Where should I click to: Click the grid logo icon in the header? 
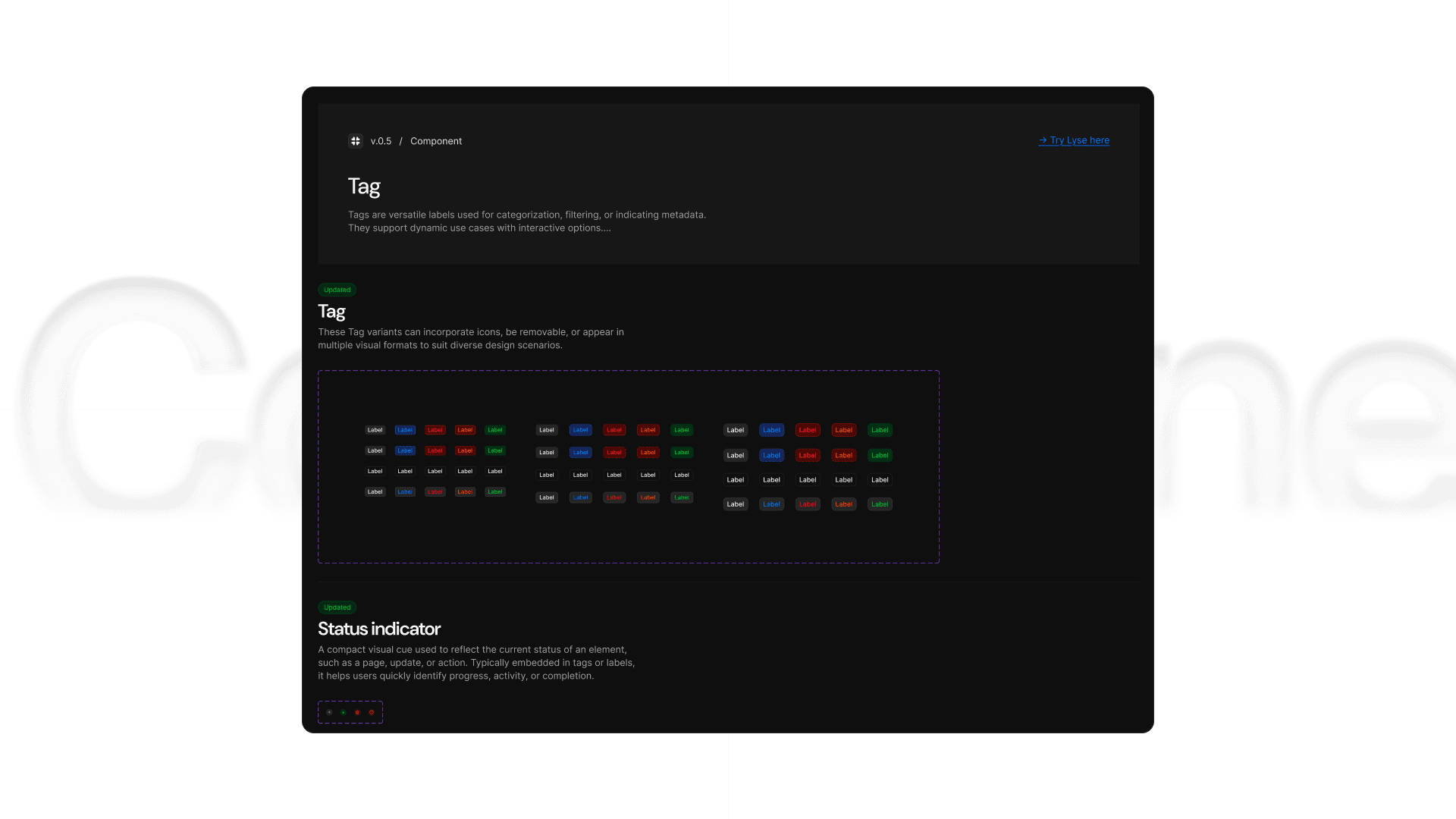(x=356, y=141)
